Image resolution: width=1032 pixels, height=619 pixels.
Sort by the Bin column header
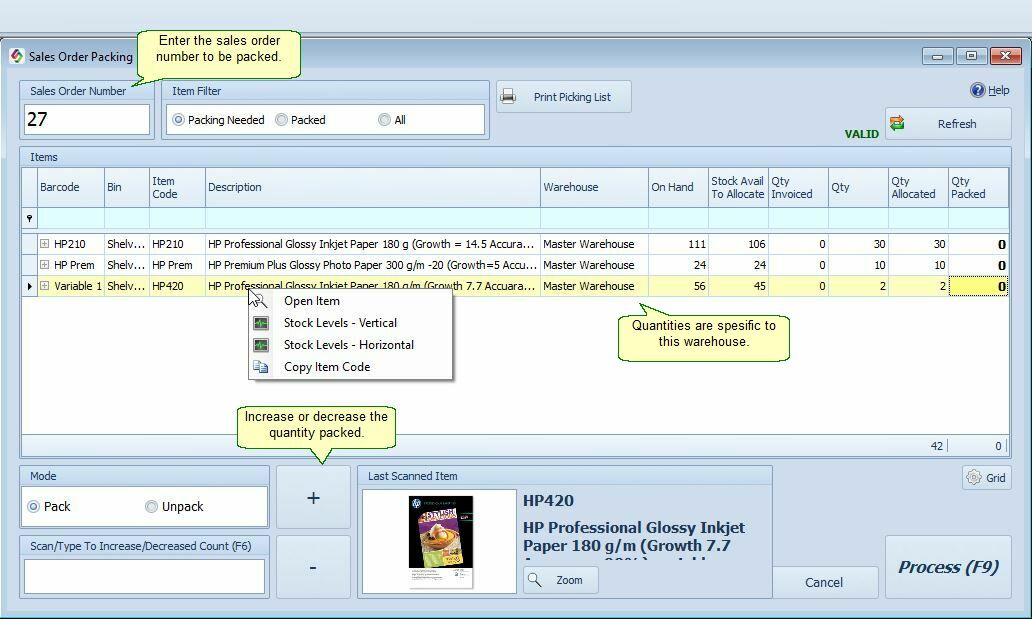click(127, 188)
